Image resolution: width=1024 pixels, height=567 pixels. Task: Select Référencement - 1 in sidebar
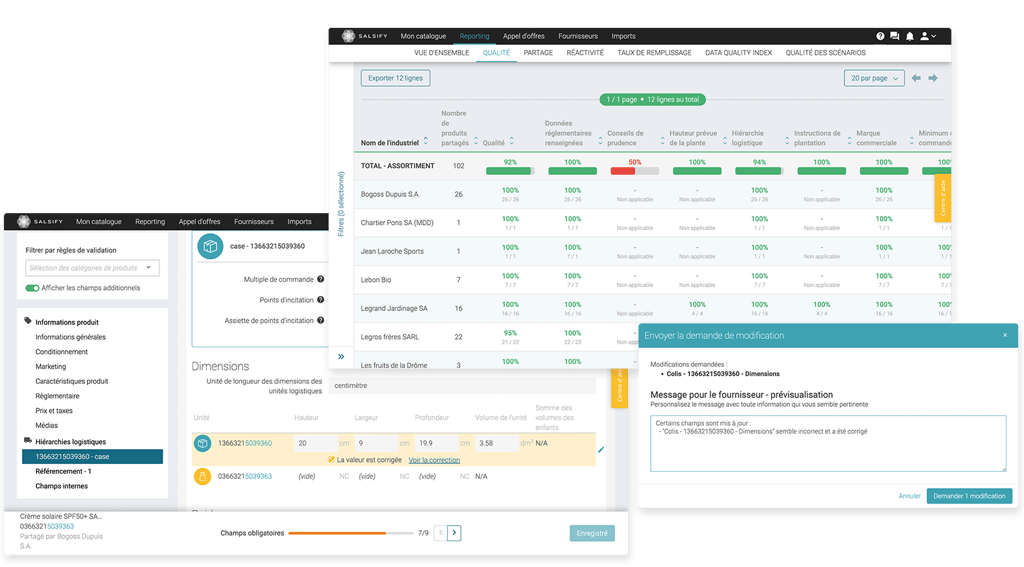(63, 471)
